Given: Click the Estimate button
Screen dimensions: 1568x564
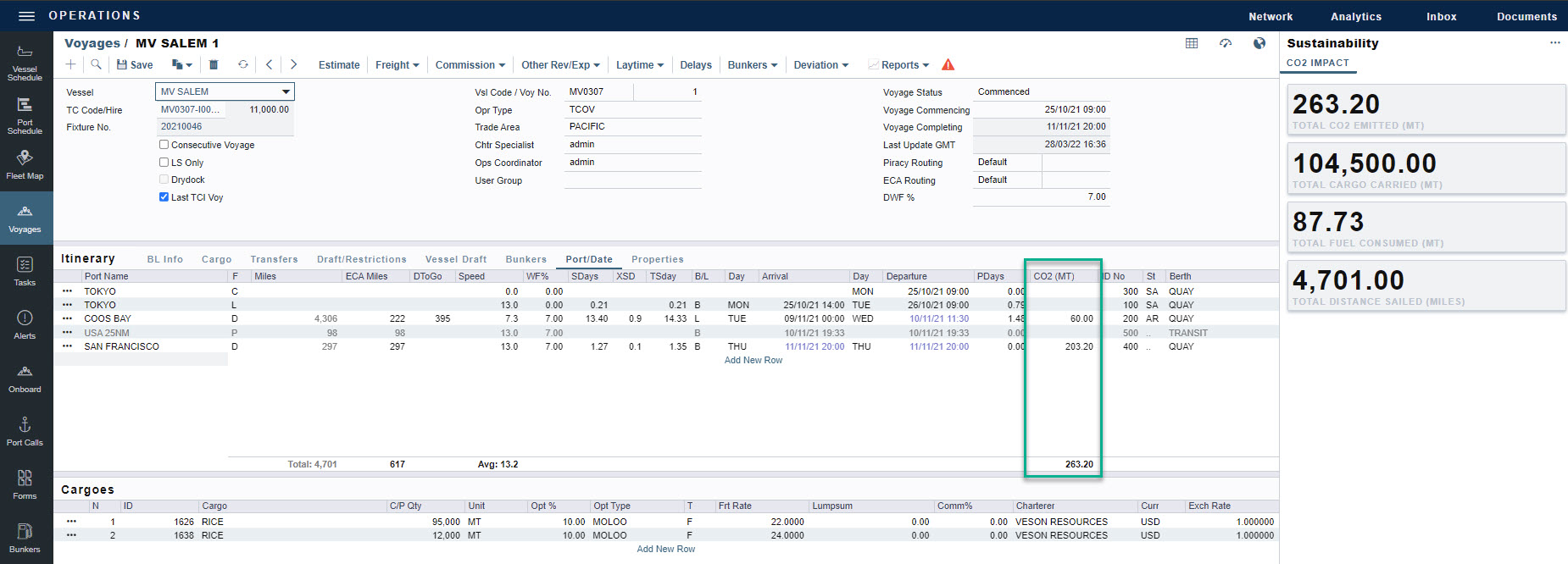Looking at the screenshot, I should tap(339, 65).
